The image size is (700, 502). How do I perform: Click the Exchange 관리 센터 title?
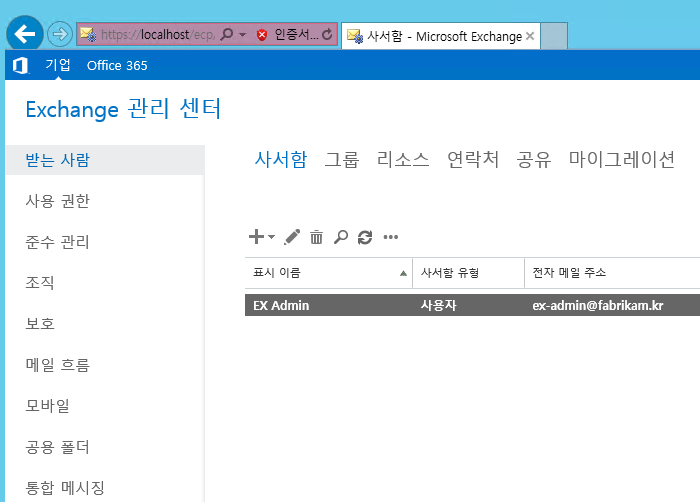click(123, 109)
